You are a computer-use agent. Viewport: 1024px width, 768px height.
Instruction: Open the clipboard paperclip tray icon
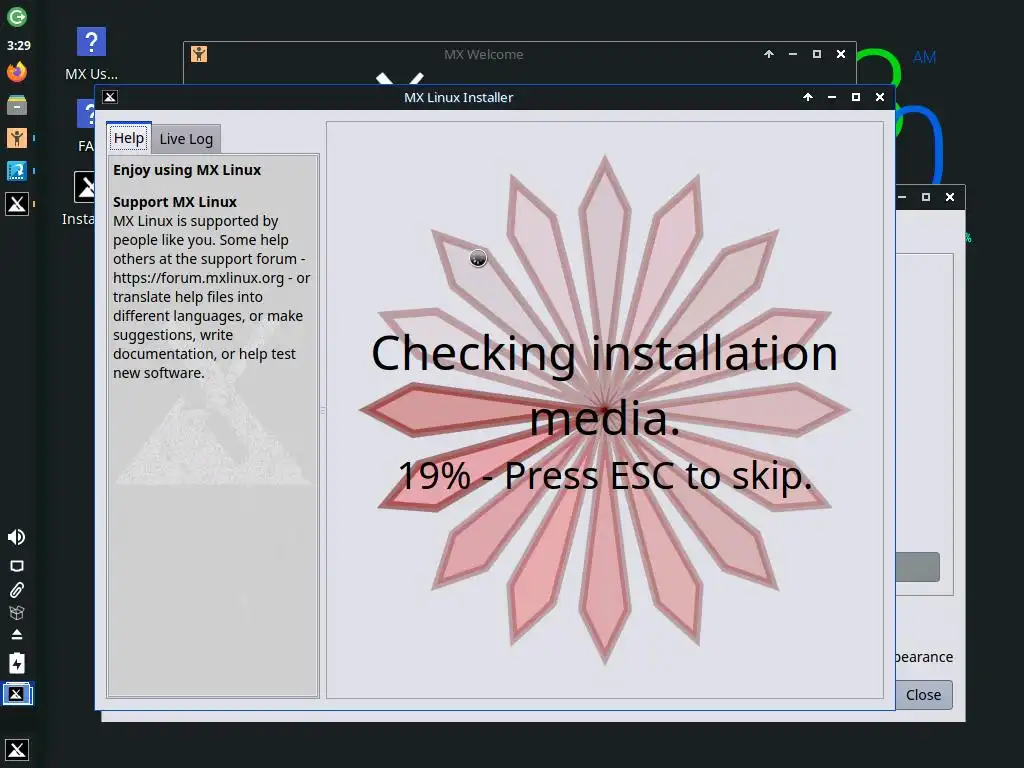(x=17, y=590)
